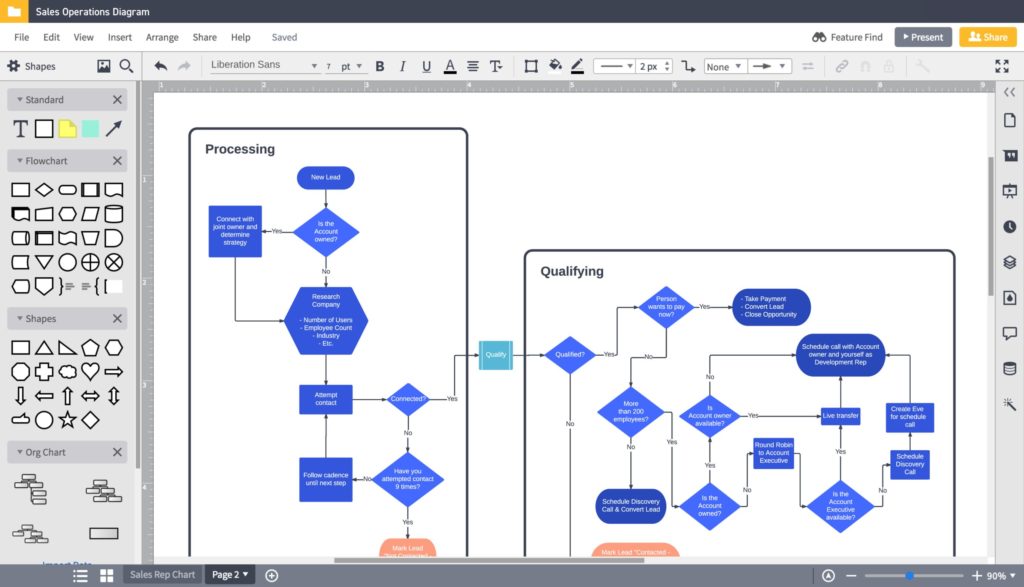Click the Present button
The height and width of the screenshot is (587, 1024).
923,36
